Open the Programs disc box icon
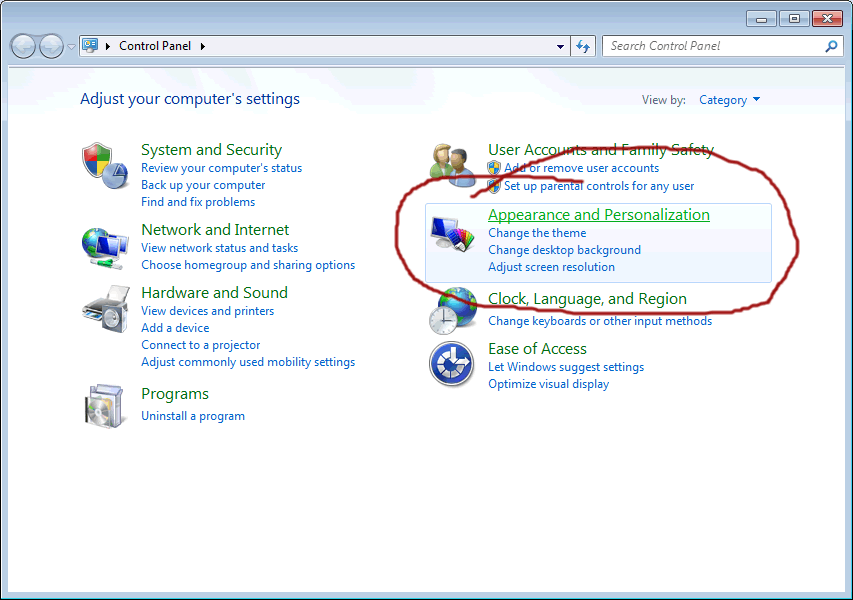 pos(104,406)
